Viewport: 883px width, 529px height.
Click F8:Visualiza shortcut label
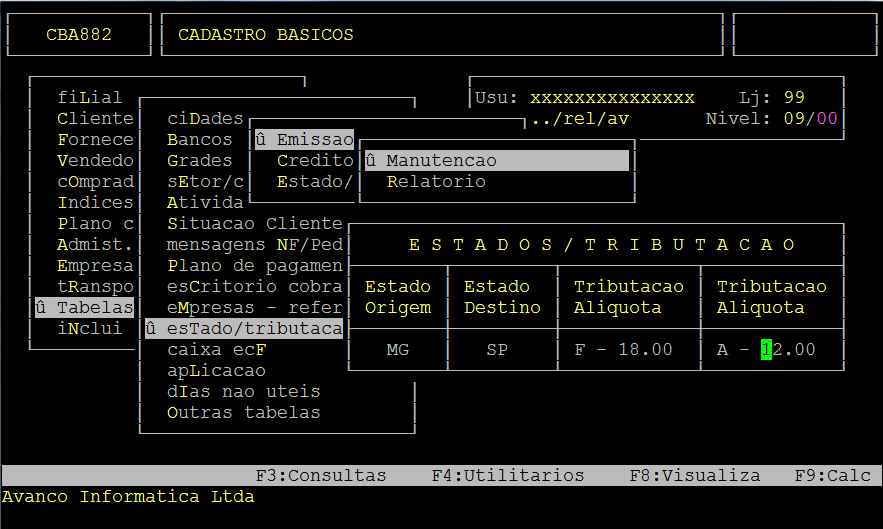click(694, 476)
